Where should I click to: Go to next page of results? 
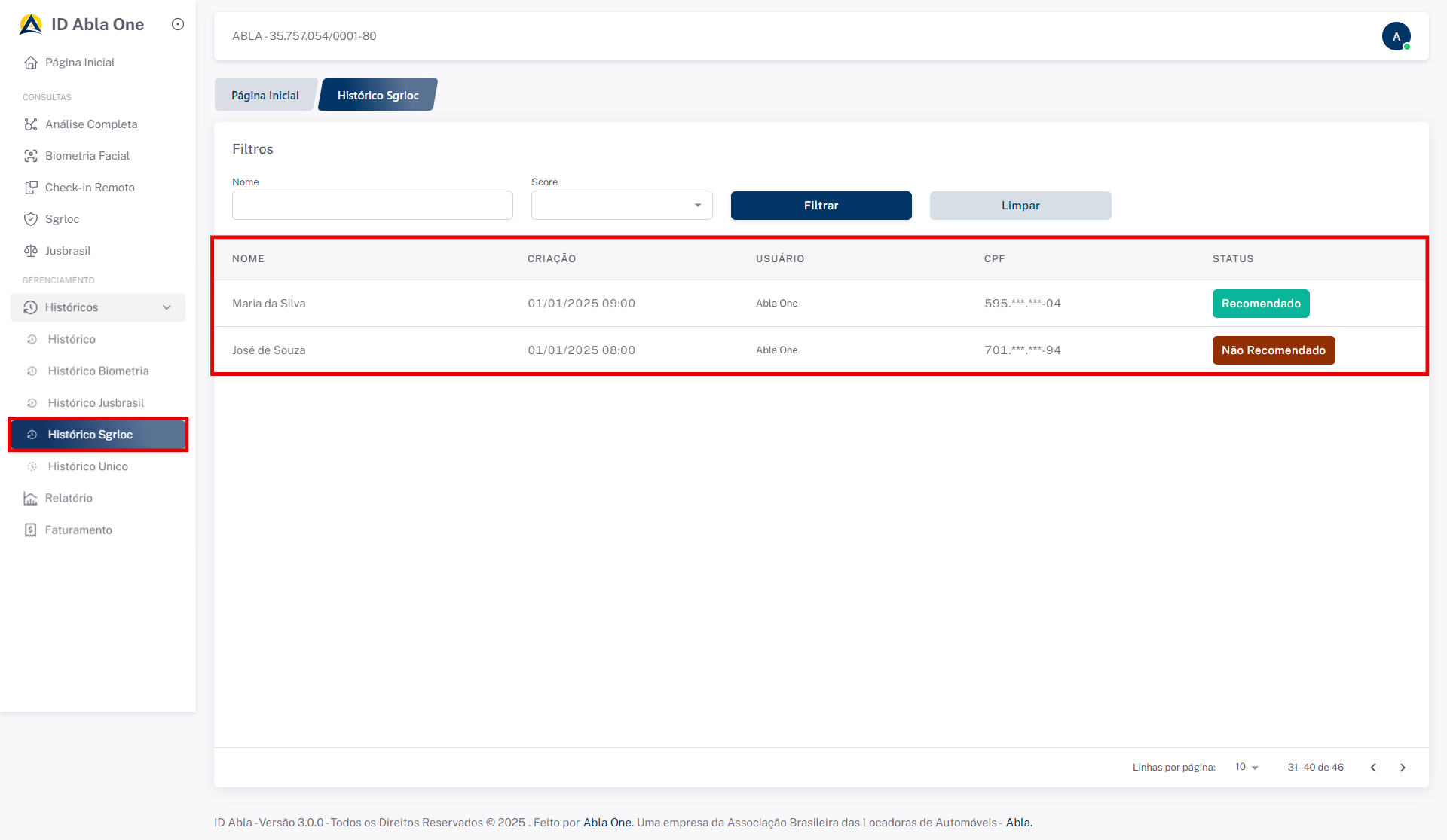(x=1403, y=768)
